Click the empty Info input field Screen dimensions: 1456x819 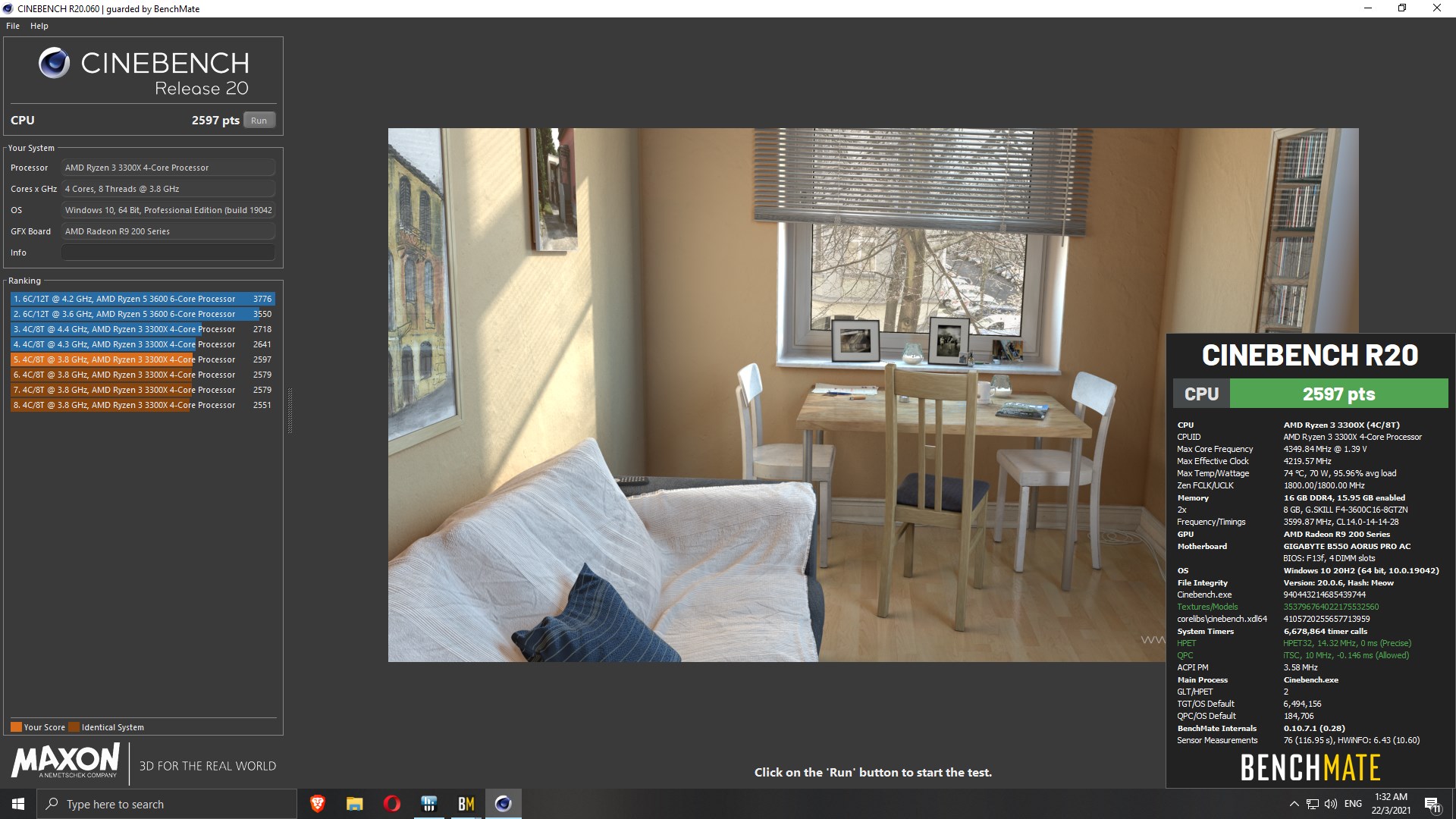(x=168, y=253)
